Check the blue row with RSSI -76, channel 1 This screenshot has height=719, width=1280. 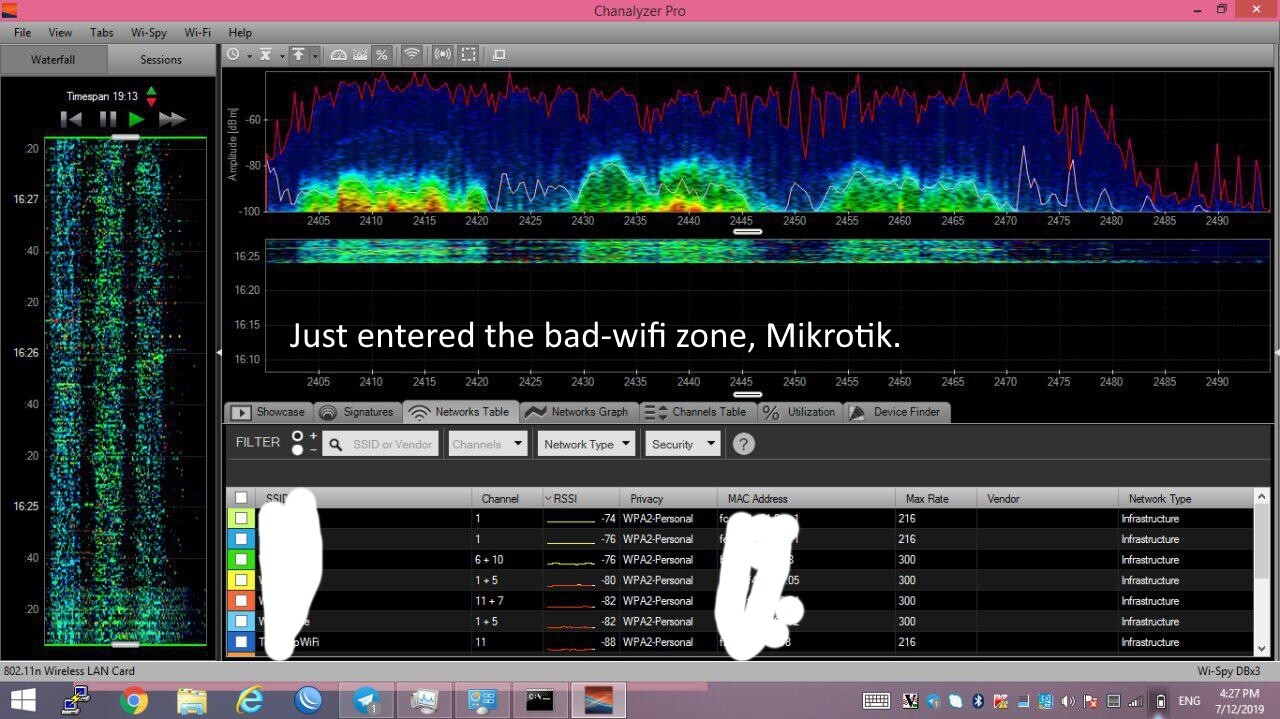[x=241, y=539]
